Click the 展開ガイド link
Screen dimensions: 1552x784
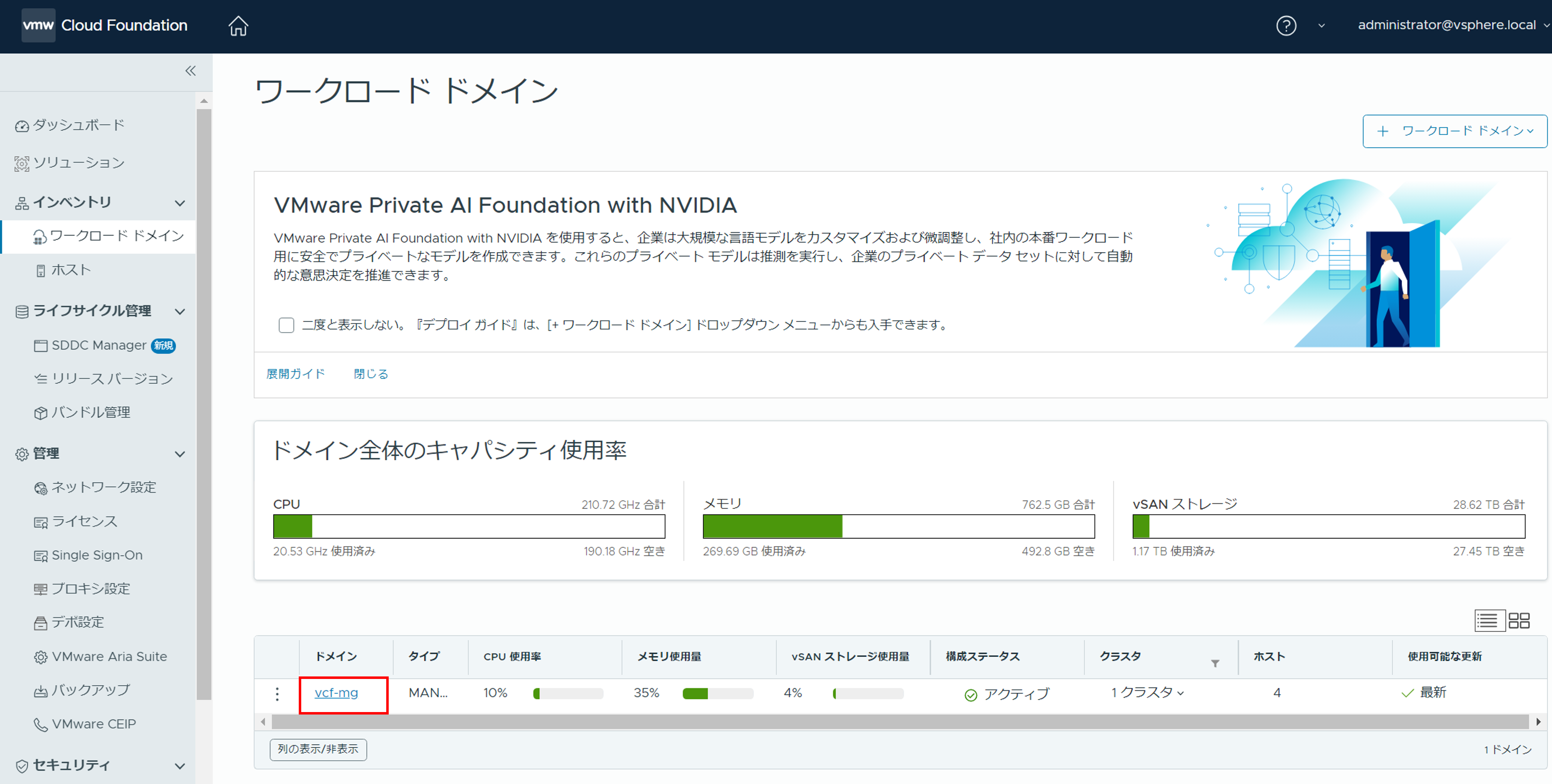[x=296, y=373]
